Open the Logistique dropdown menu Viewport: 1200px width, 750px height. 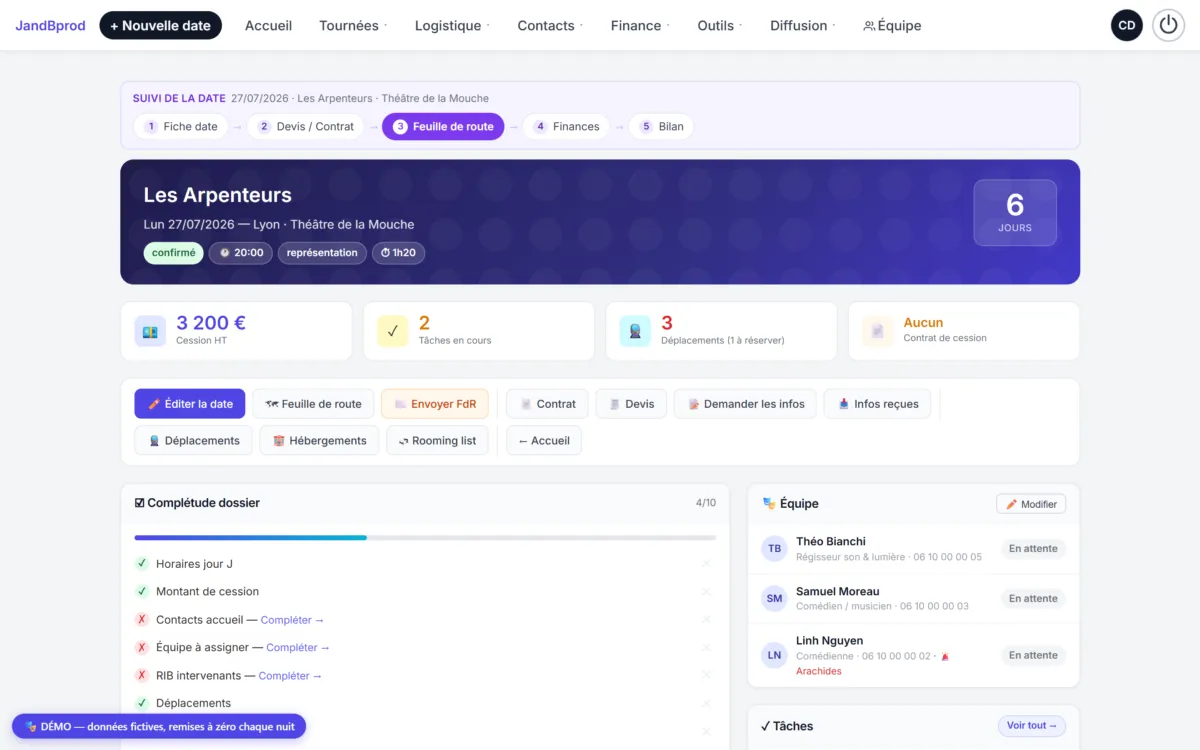point(452,26)
